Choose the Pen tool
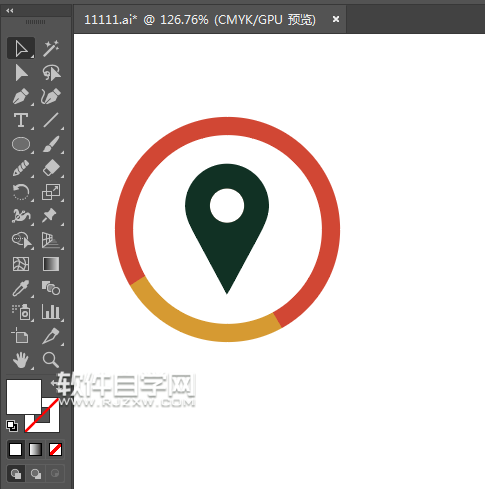 click(21, 97)
